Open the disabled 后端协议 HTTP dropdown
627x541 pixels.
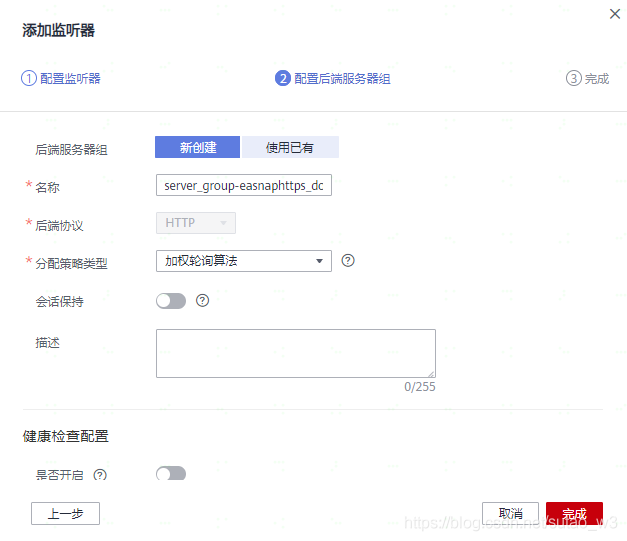[196, 223]
